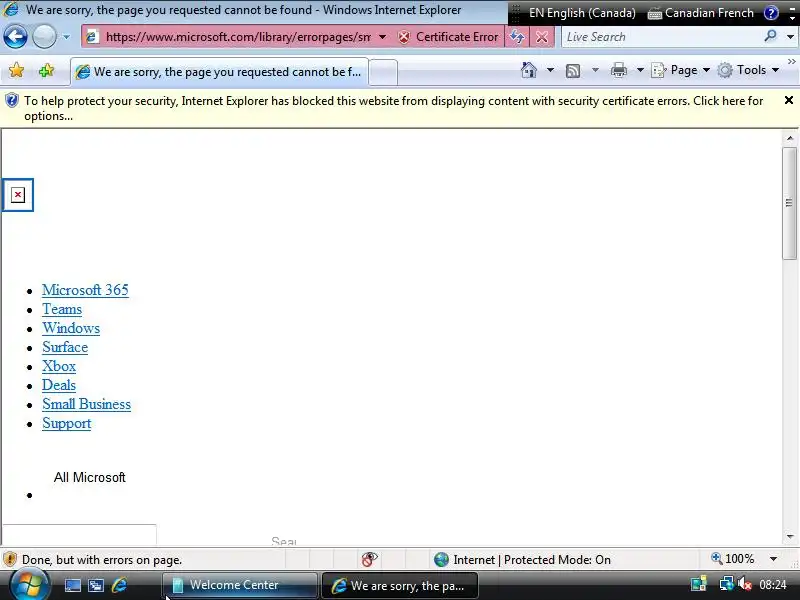This screenshot has width=800, height=600.
Task: Open the Teams link
Action: pos(62,309)
